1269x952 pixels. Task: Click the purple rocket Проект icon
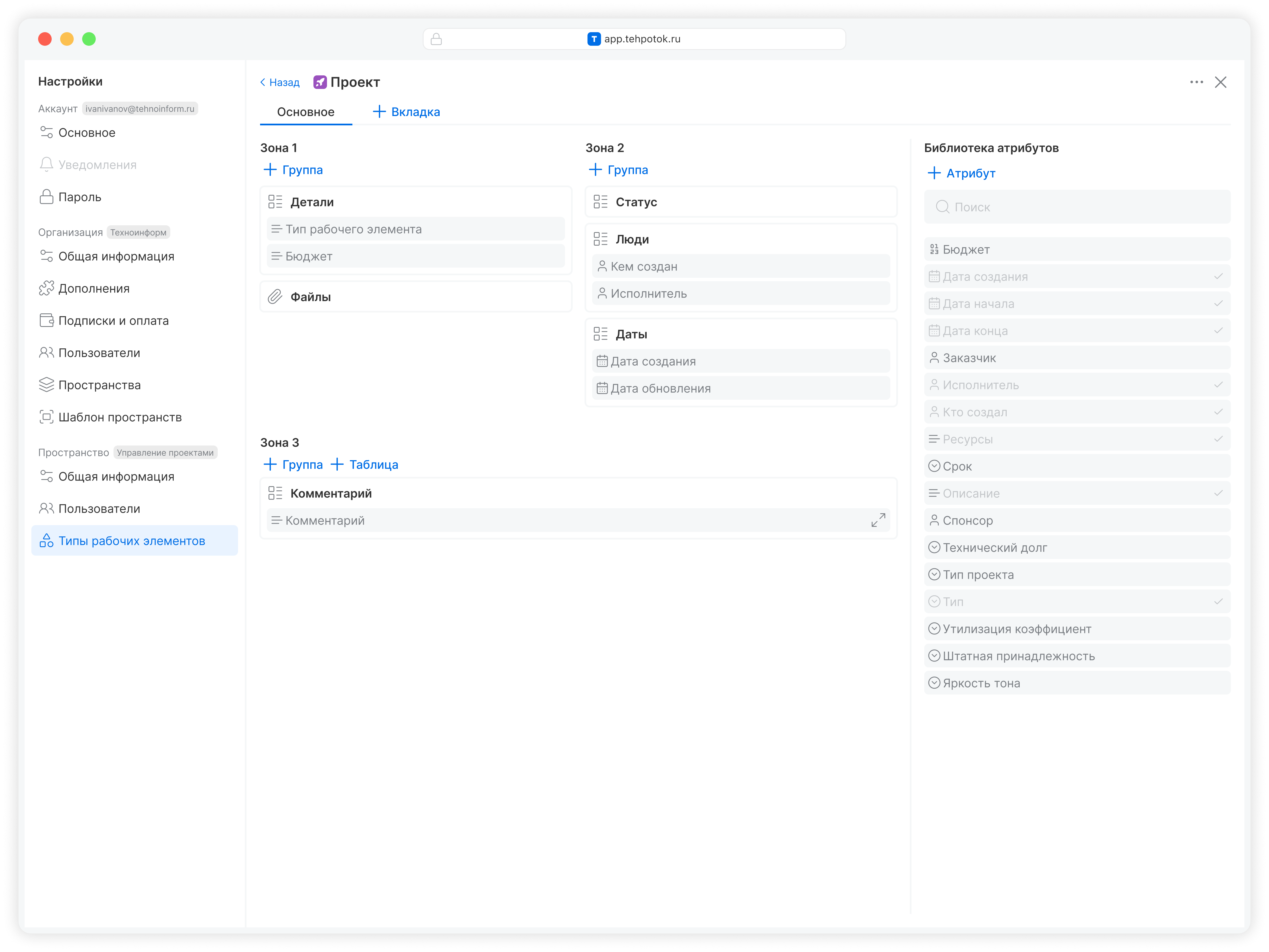[x=320, y=82]
